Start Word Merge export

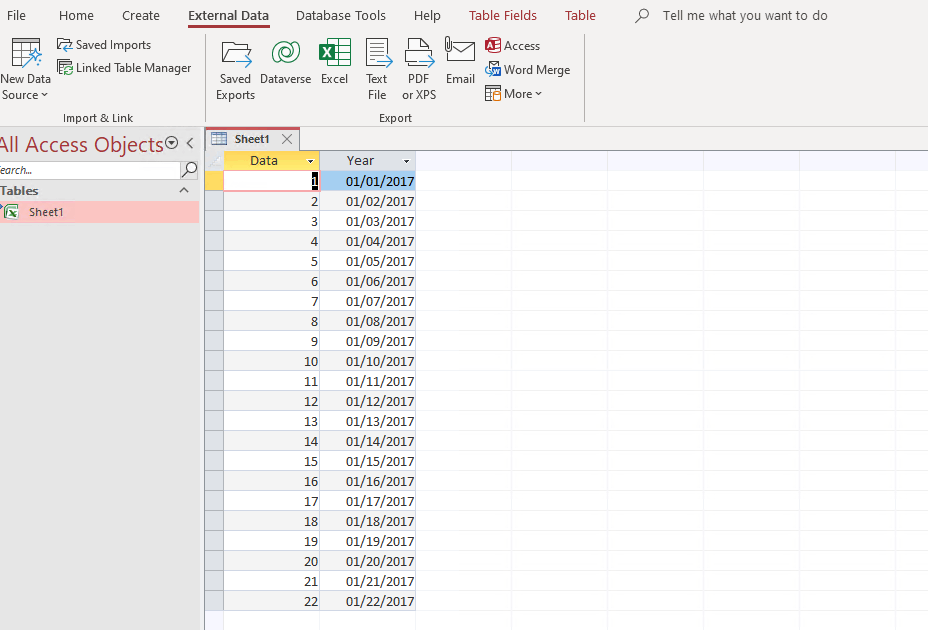click(x=527, y=70)
